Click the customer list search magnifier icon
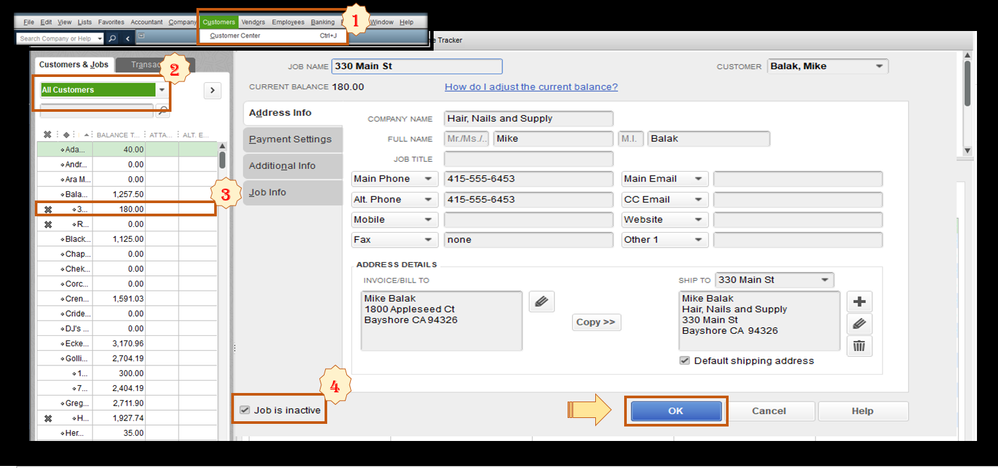998x468 pixels. click(x=162, y=111)
